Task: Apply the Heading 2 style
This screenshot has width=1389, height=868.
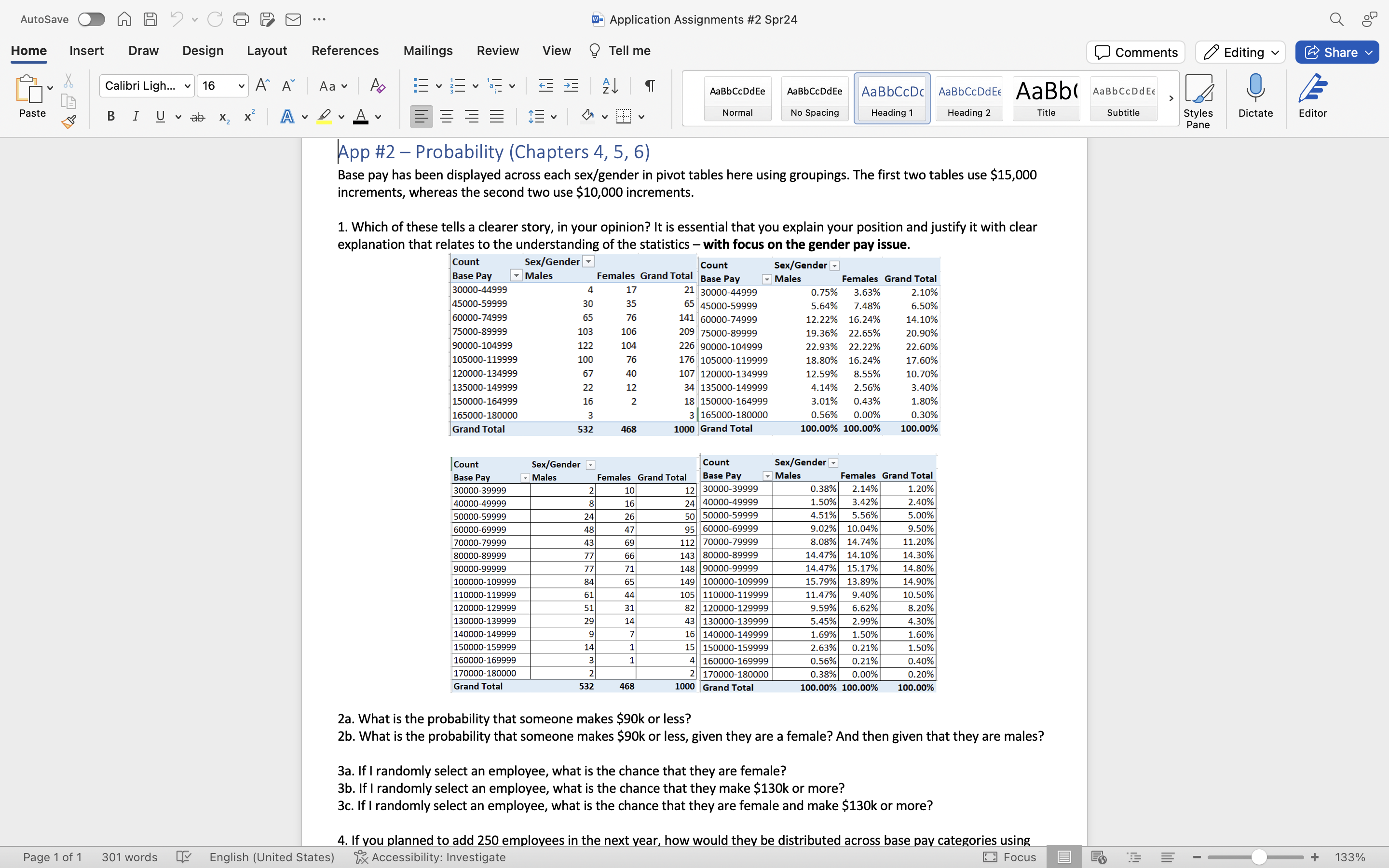Action: 969,99
